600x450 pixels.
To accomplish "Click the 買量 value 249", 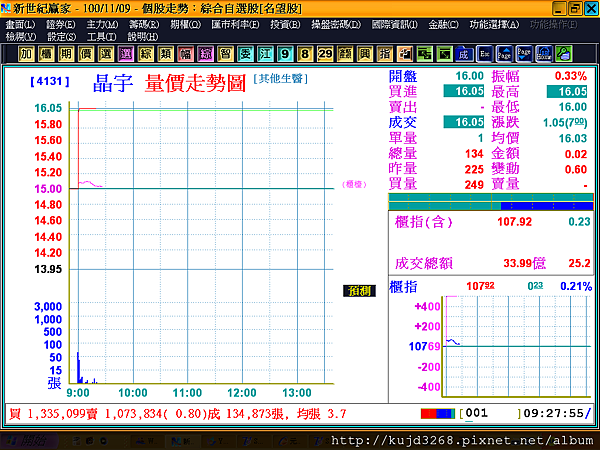I will click(x=474, y=185).
